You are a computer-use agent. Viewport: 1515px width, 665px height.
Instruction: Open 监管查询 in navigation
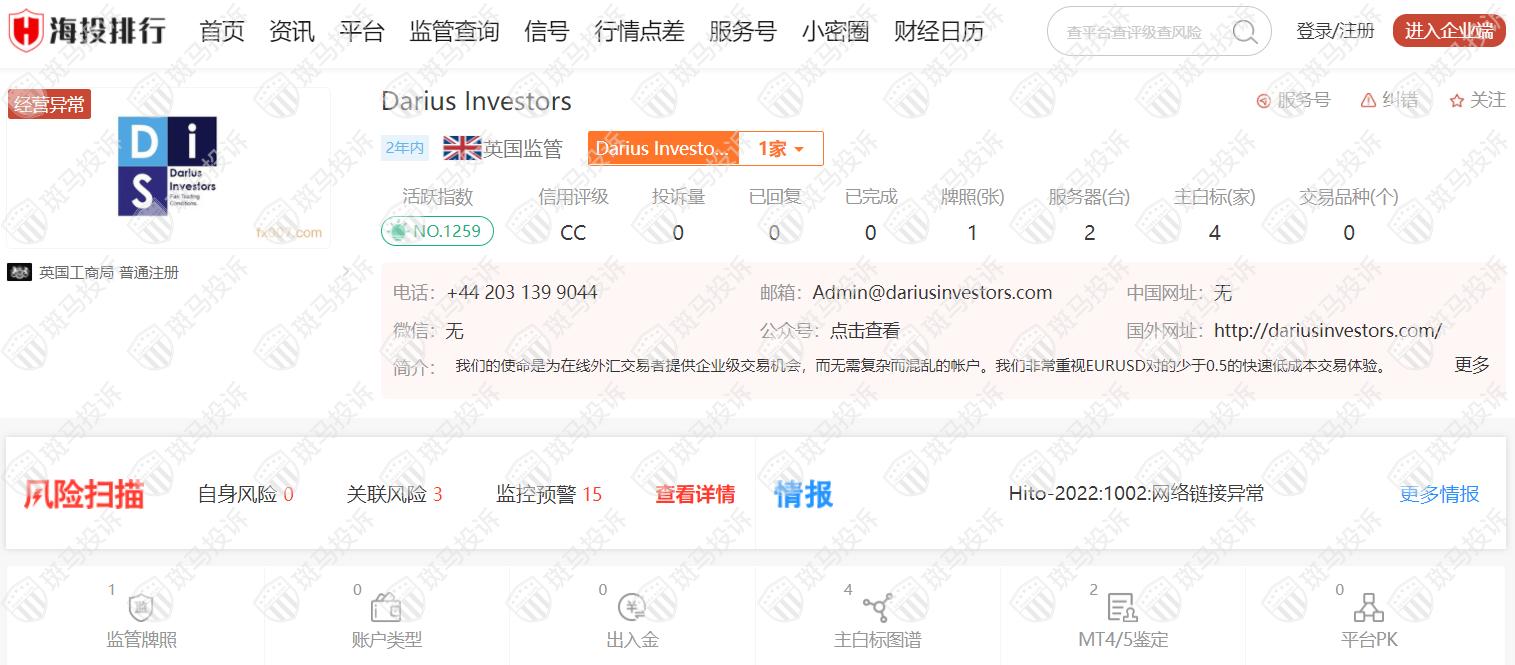[x=454, y=31]
